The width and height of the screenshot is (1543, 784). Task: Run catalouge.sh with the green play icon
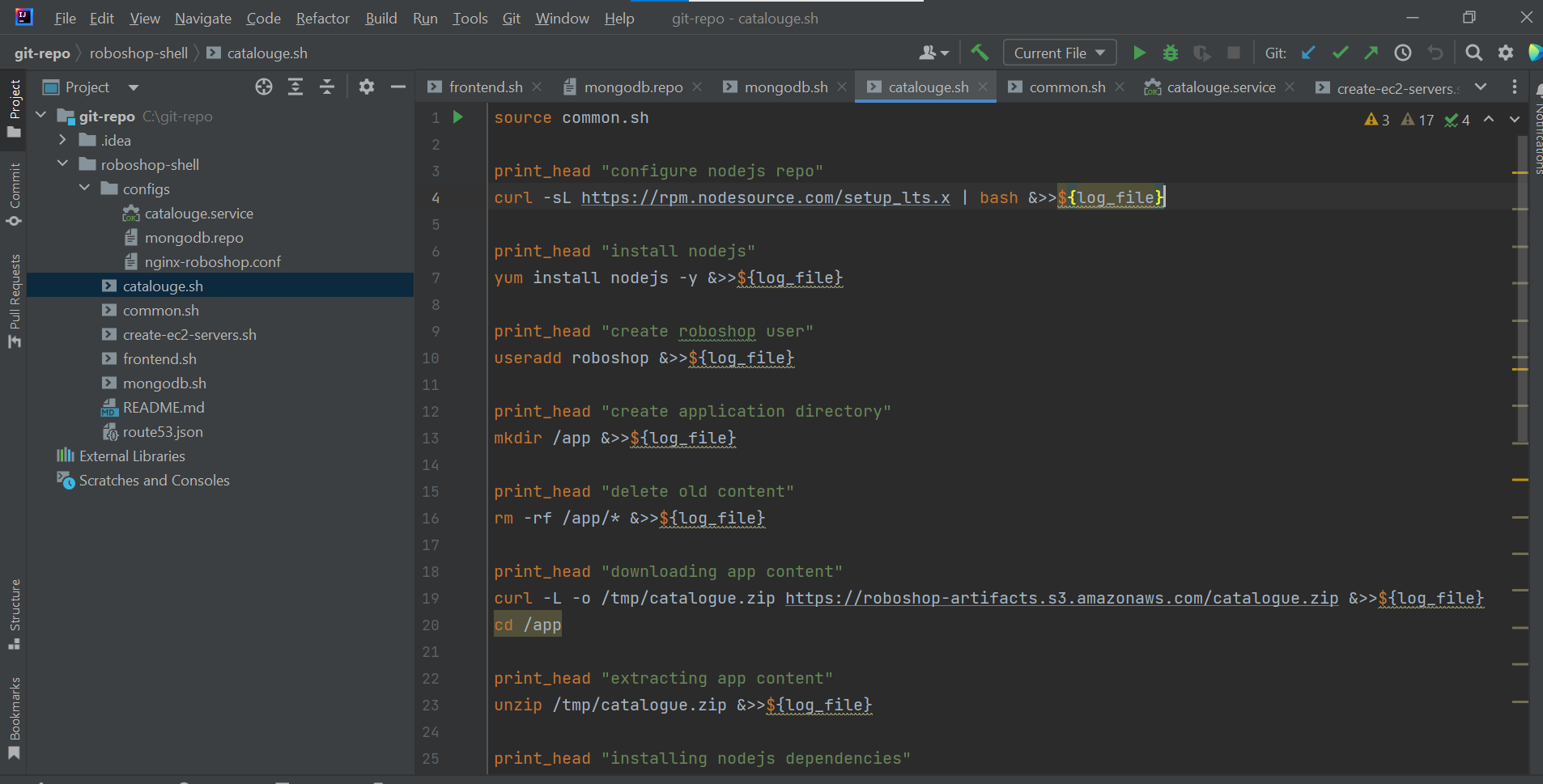click(1139, 53)
